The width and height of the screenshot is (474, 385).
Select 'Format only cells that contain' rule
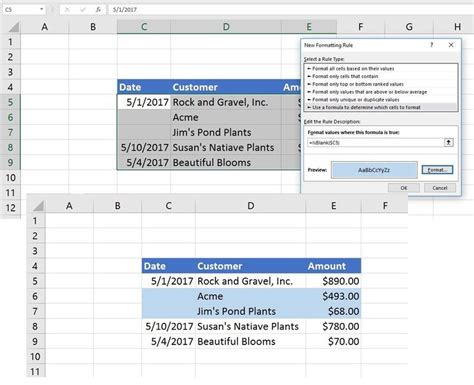pyautogui.click(x=381, y=76)
